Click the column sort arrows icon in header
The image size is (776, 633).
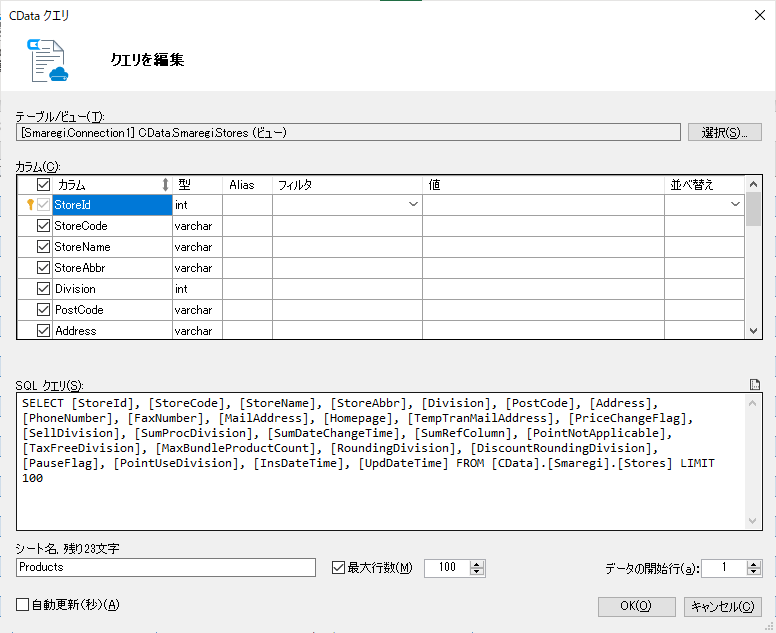coord(165,185)
